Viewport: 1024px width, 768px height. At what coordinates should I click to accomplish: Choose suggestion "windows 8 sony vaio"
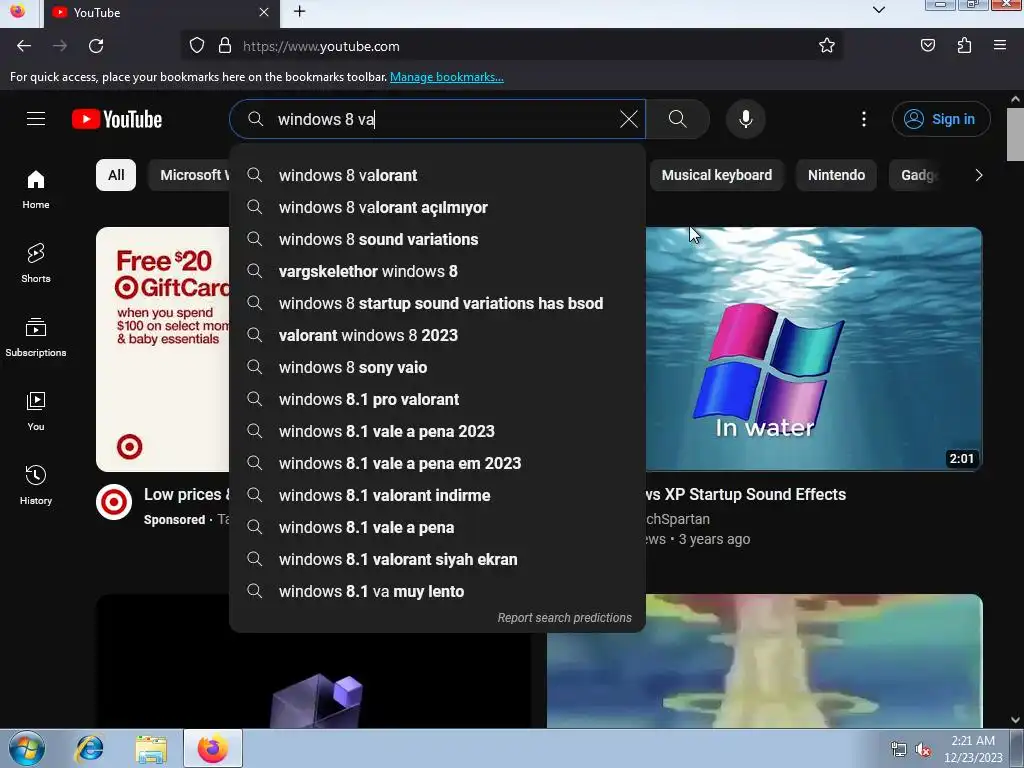pos(438,367)
